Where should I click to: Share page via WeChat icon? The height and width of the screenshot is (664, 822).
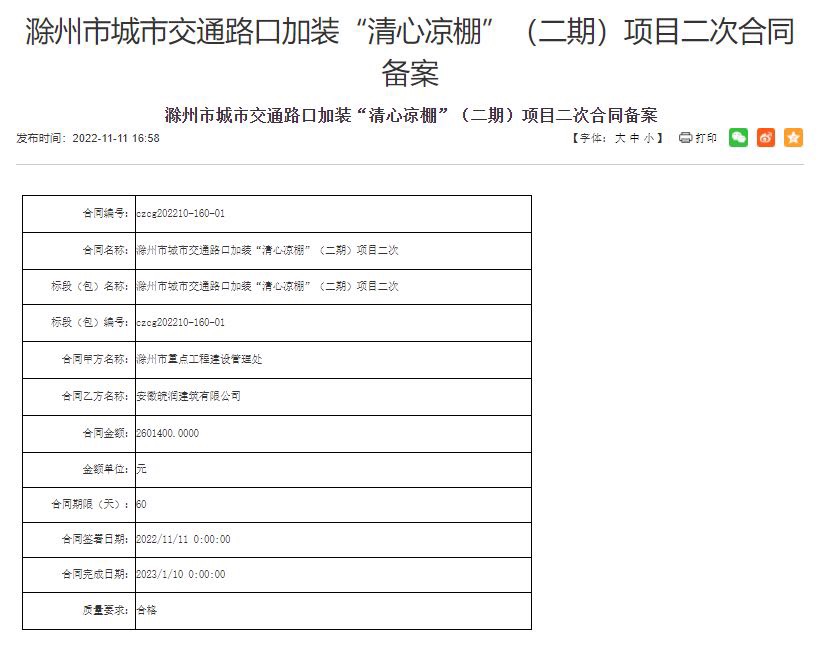[x=738, y=138]
